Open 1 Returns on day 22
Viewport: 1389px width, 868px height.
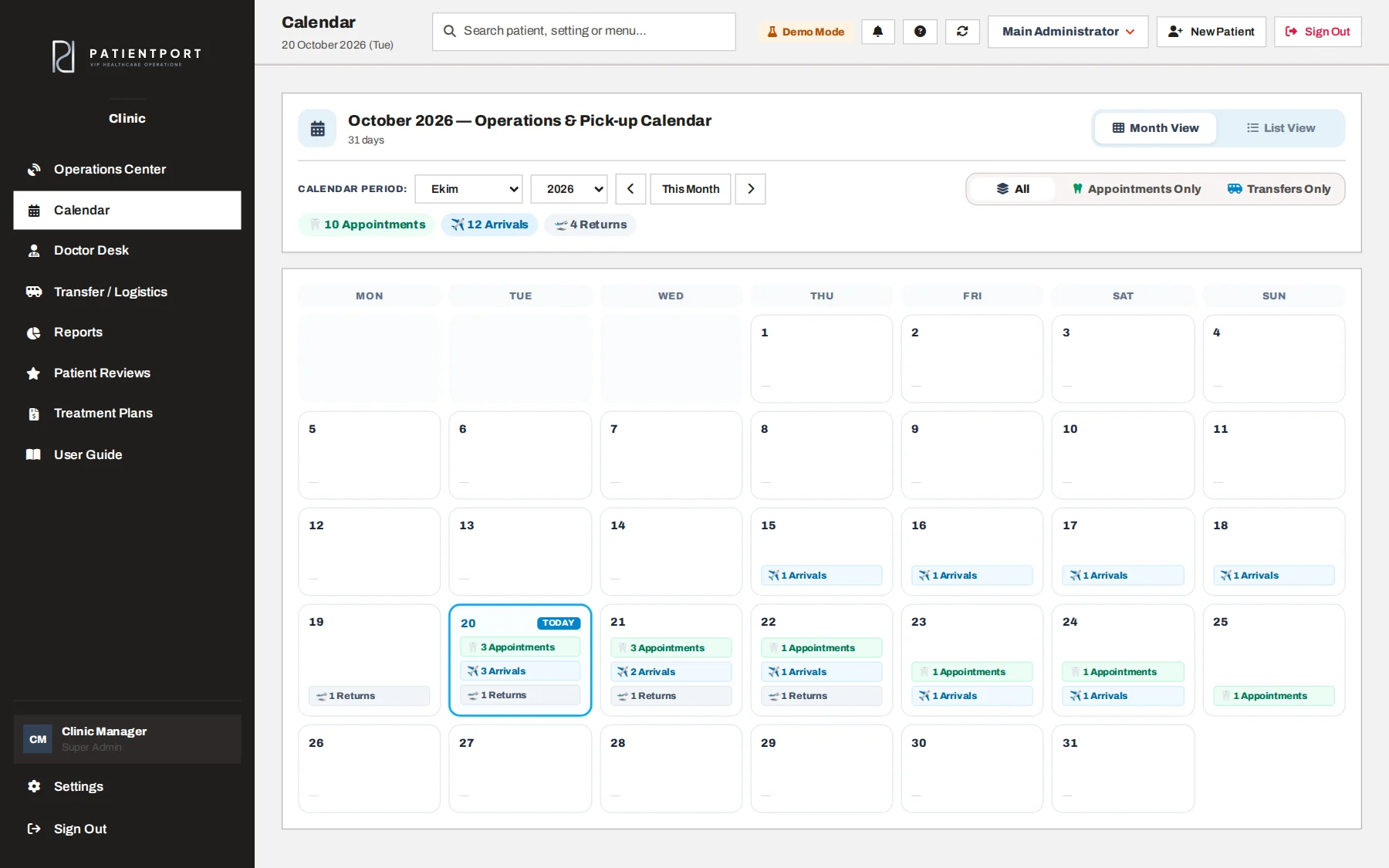tap(821, 696)
